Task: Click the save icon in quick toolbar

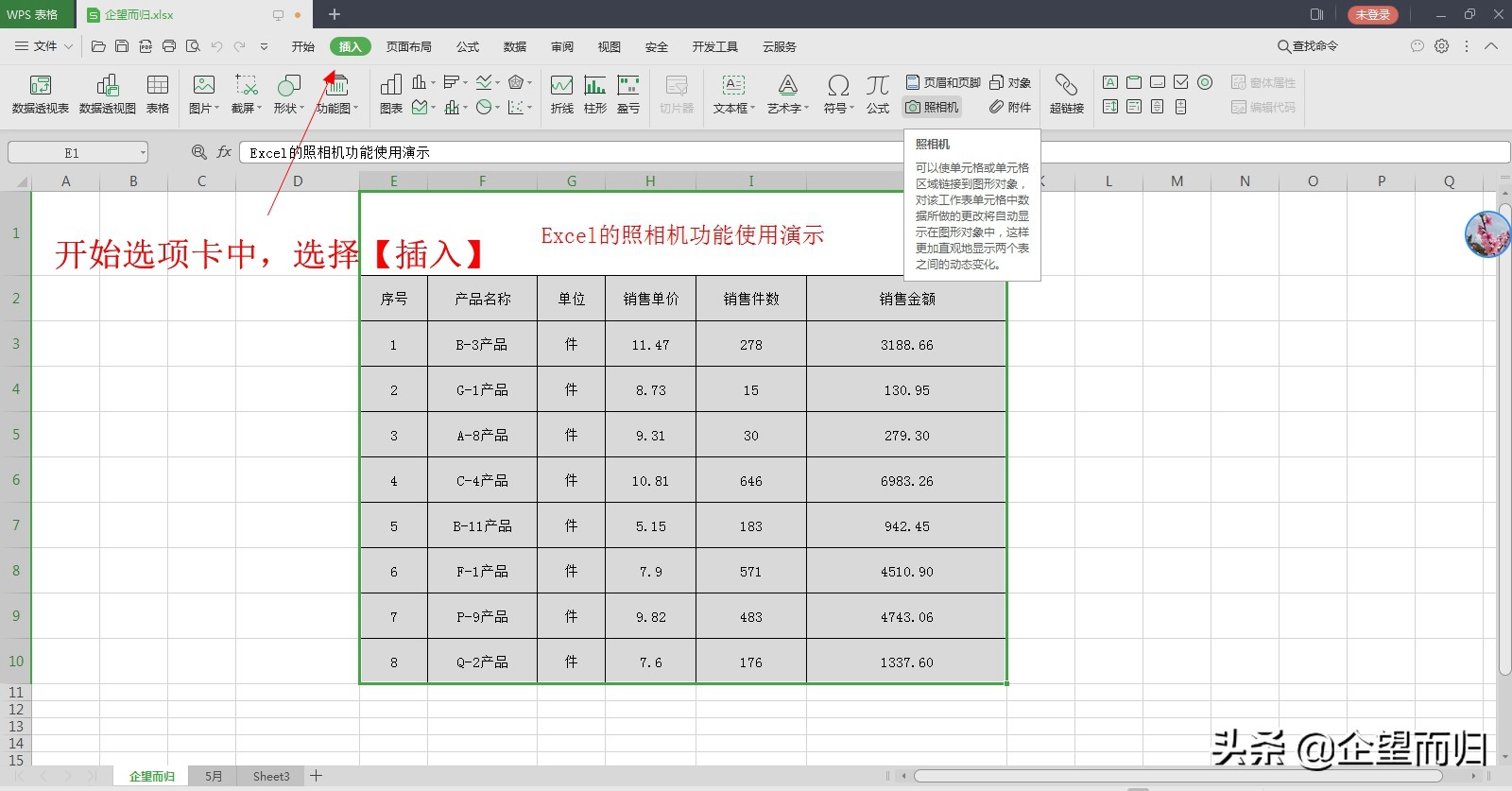Action: click(122, 46)
